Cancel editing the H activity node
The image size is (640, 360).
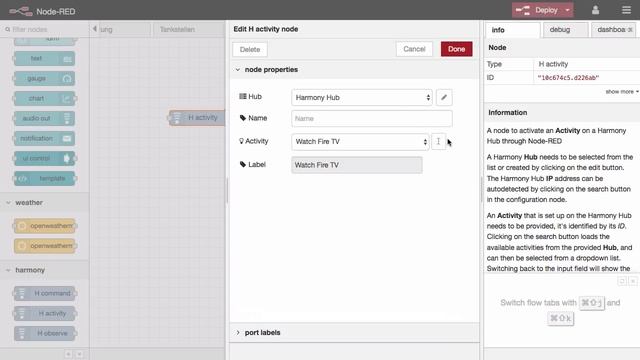pyautogui.click(x=414, y=49)
